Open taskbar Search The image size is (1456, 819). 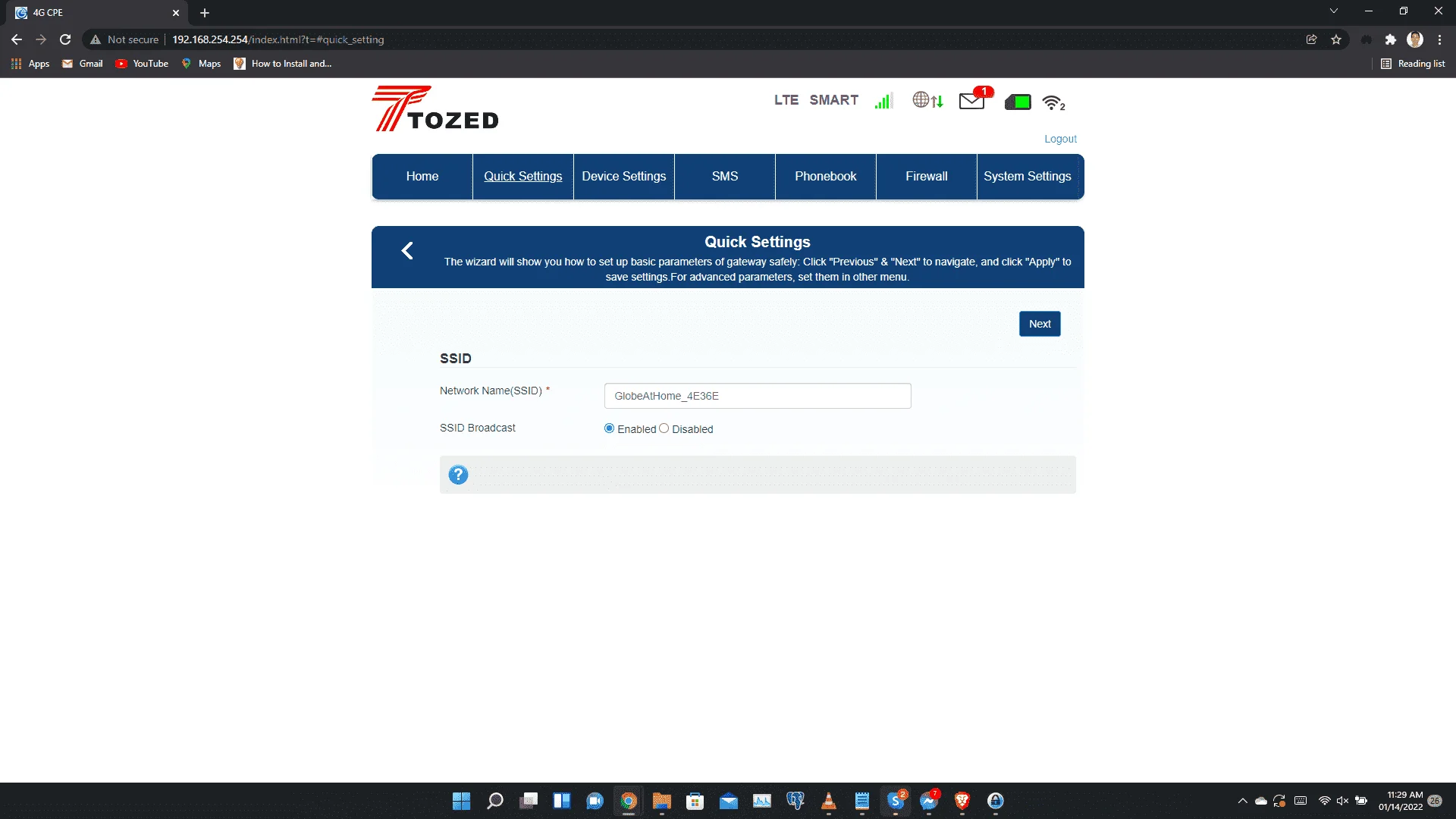point(495,801)
